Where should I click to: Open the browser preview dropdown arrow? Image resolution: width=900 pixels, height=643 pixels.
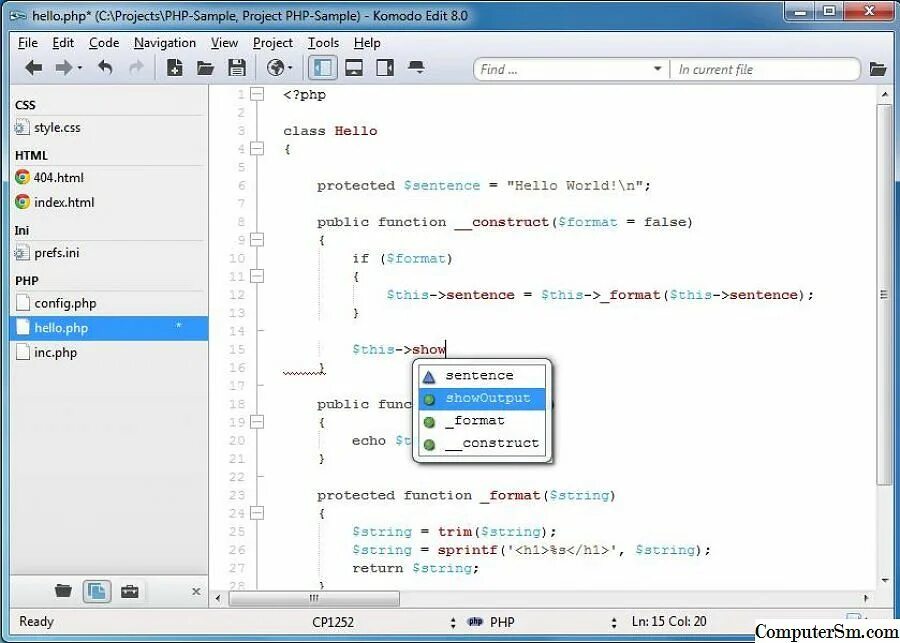[290, 68]
